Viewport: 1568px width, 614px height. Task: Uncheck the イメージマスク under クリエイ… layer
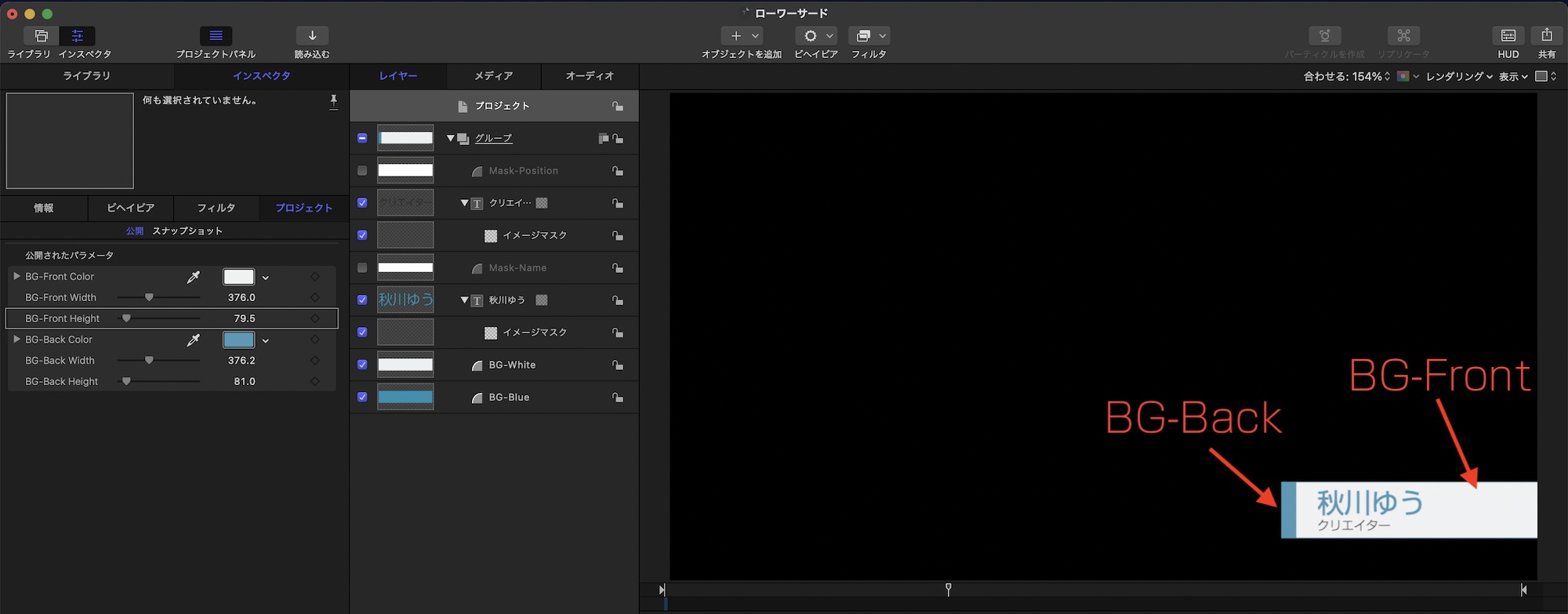tap(362, 234)
